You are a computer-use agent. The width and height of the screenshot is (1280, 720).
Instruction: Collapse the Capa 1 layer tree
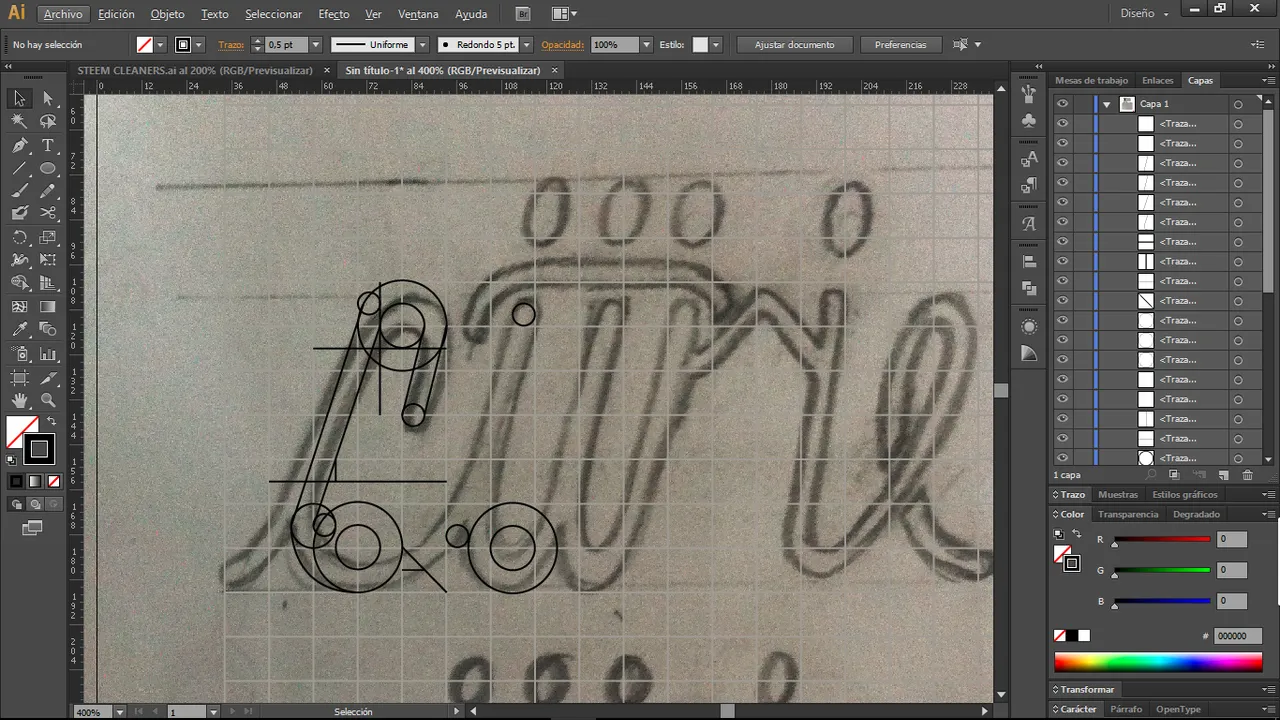1106,104
